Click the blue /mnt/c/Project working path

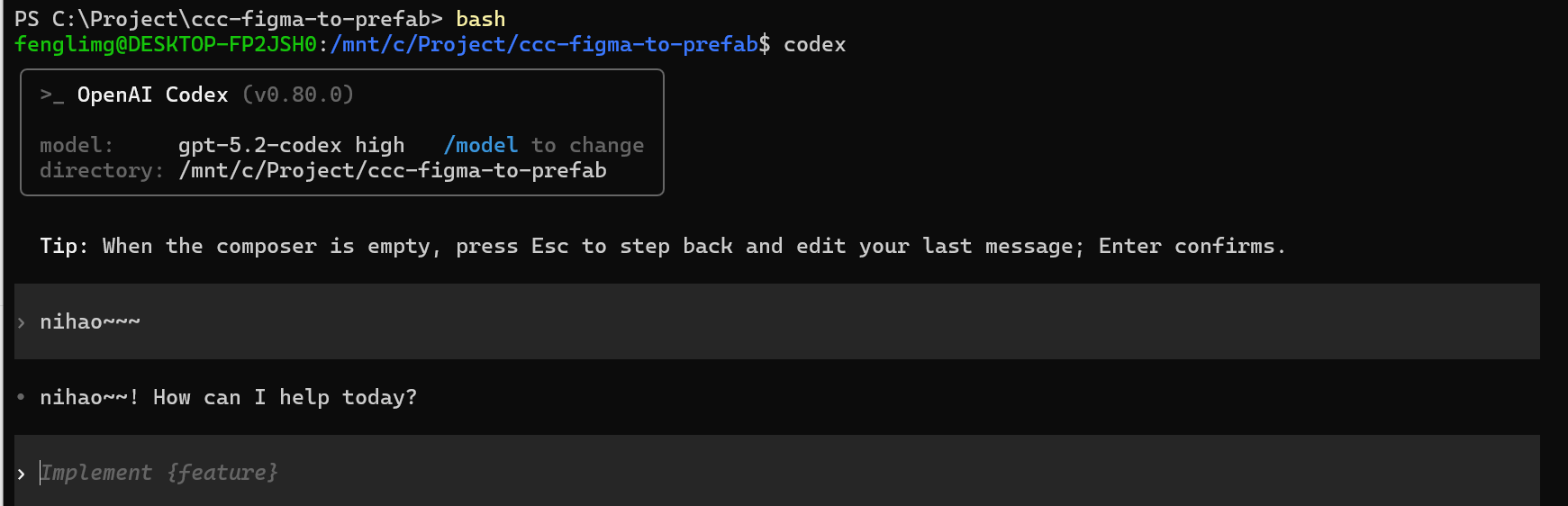[x=544, y=44]
